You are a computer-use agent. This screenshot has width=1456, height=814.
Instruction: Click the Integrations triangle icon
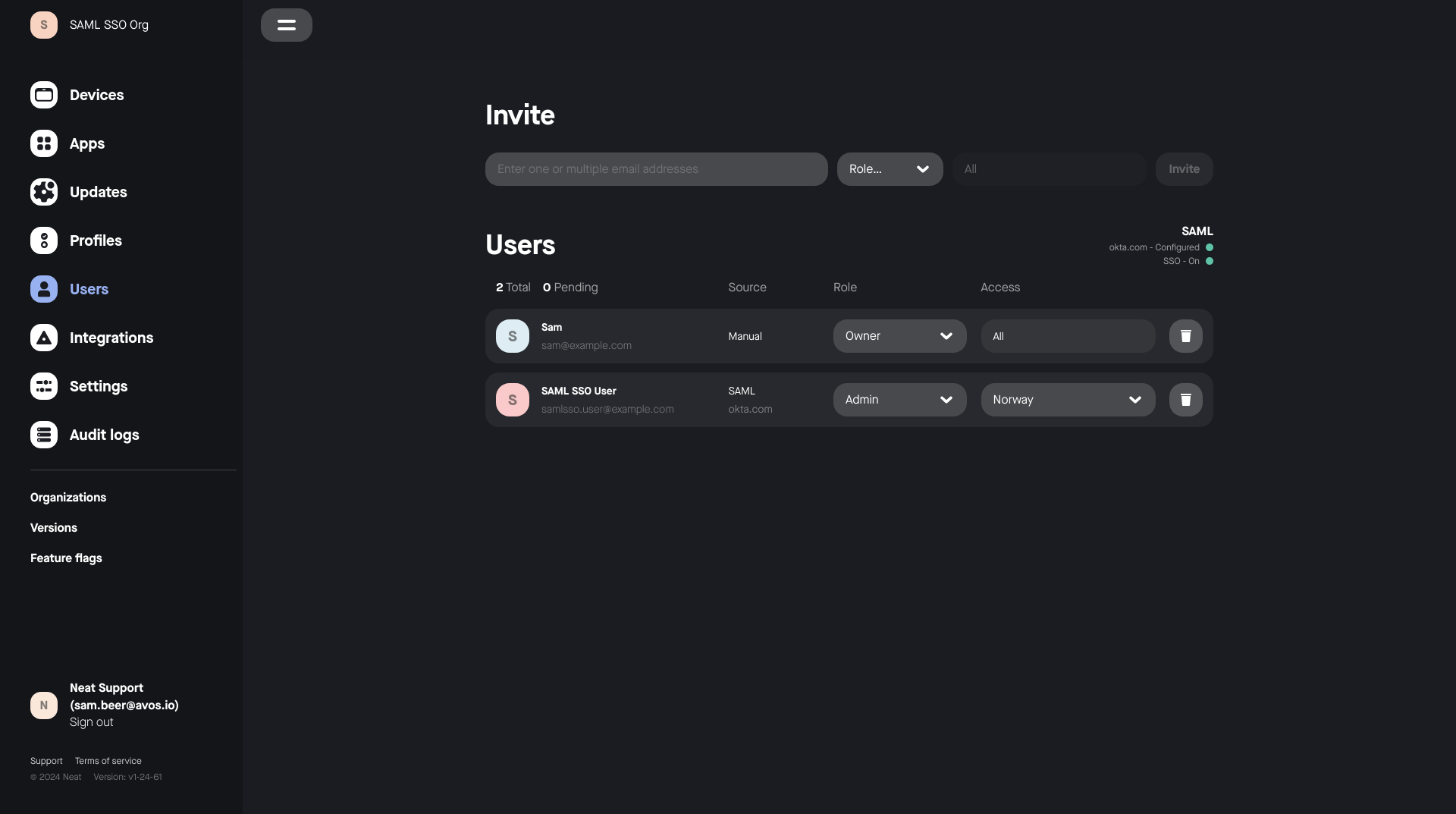click(44, 338)
